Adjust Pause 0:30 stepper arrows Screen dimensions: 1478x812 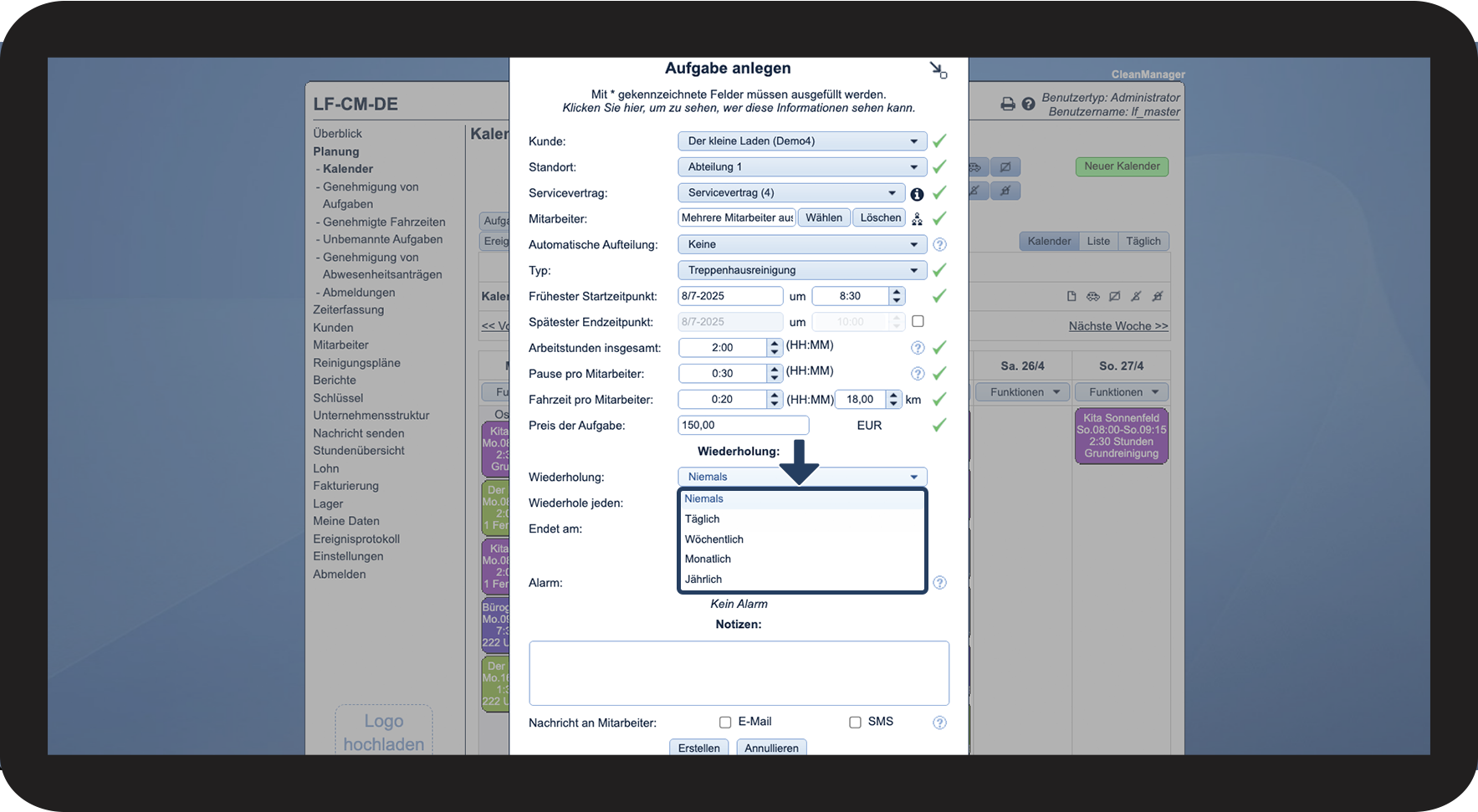click(775, 374)
